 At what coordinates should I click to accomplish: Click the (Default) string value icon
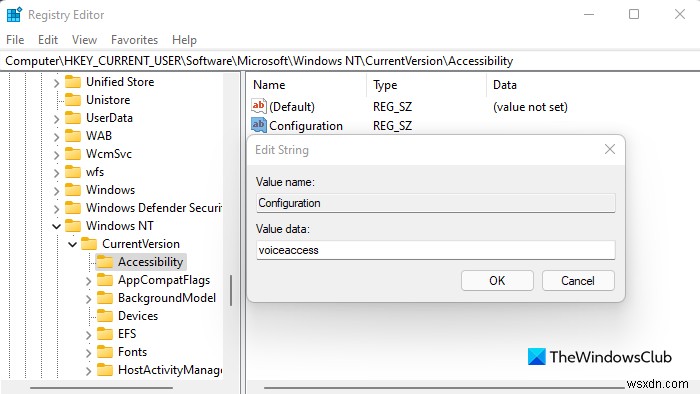pyautogui.click(x=258, y=106)
